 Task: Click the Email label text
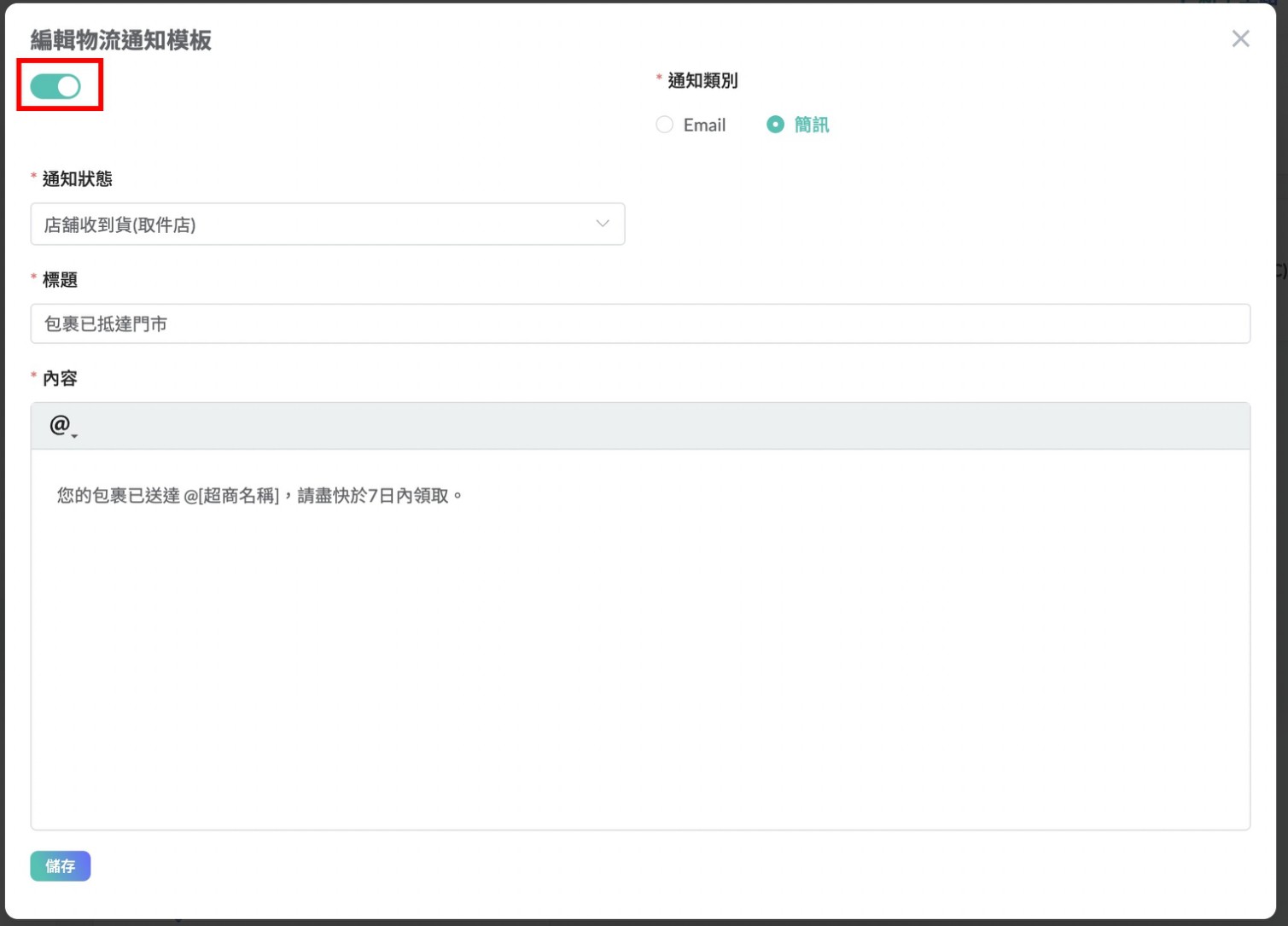[x=704, y=125]
